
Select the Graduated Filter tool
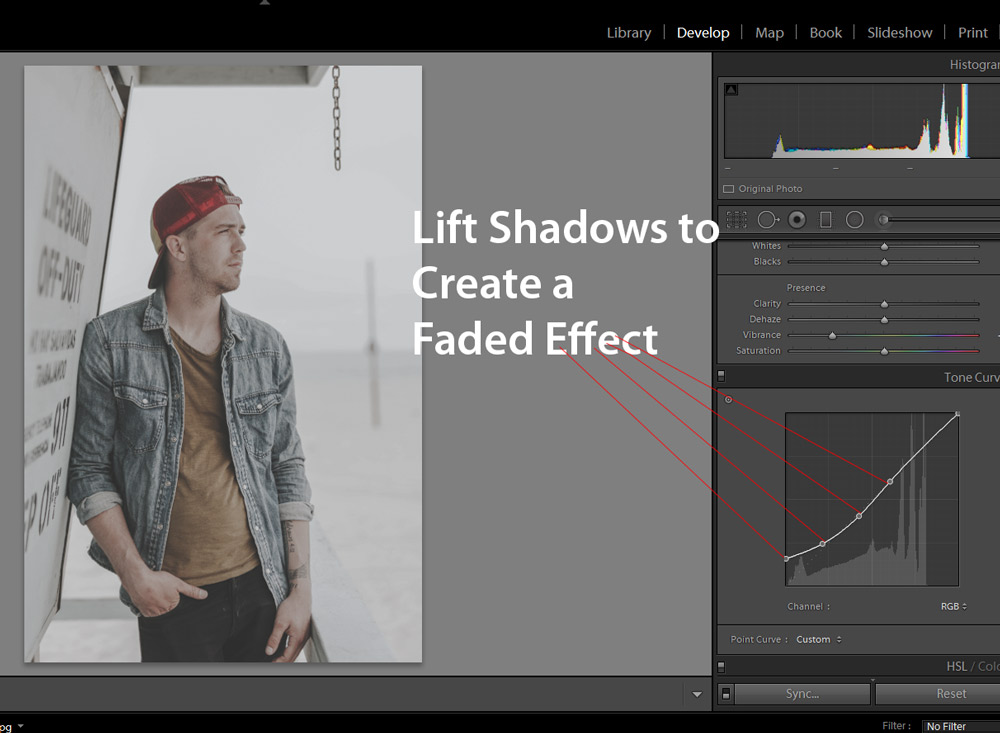tap(825, 219)
